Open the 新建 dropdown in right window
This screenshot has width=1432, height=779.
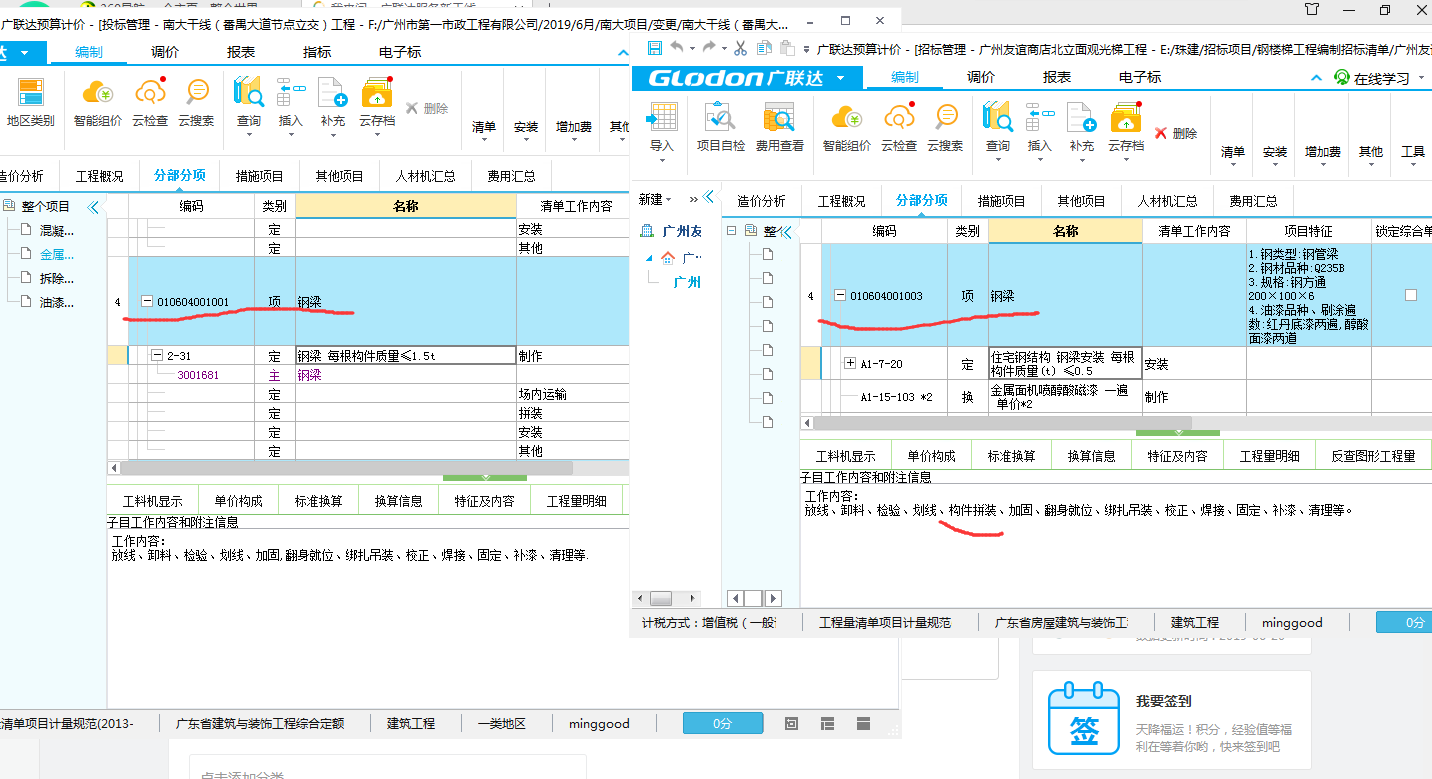[655, 200]
